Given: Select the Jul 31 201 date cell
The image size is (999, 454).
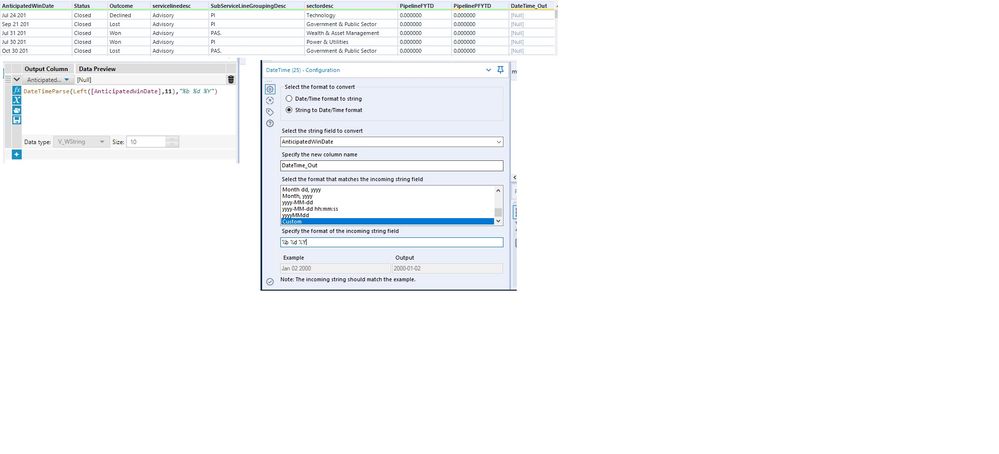Looking at the screenshot, I should click(36, 33).
